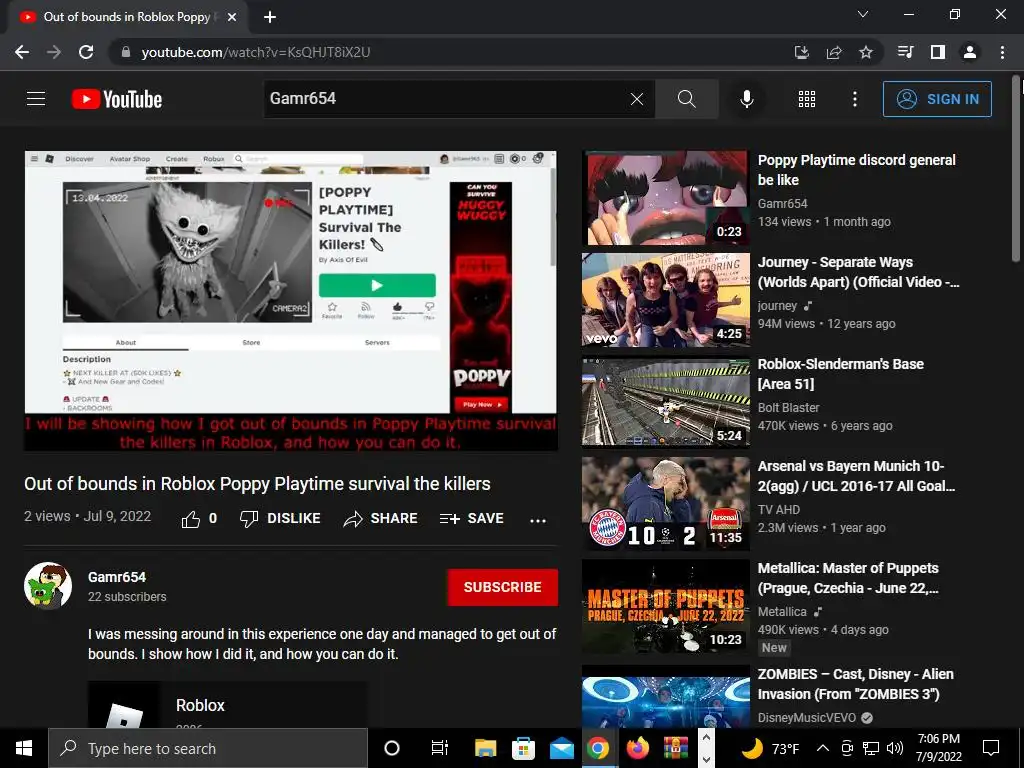Click the 22 subscribers text
Viewport: 1024px width, 768px height.
127,597
